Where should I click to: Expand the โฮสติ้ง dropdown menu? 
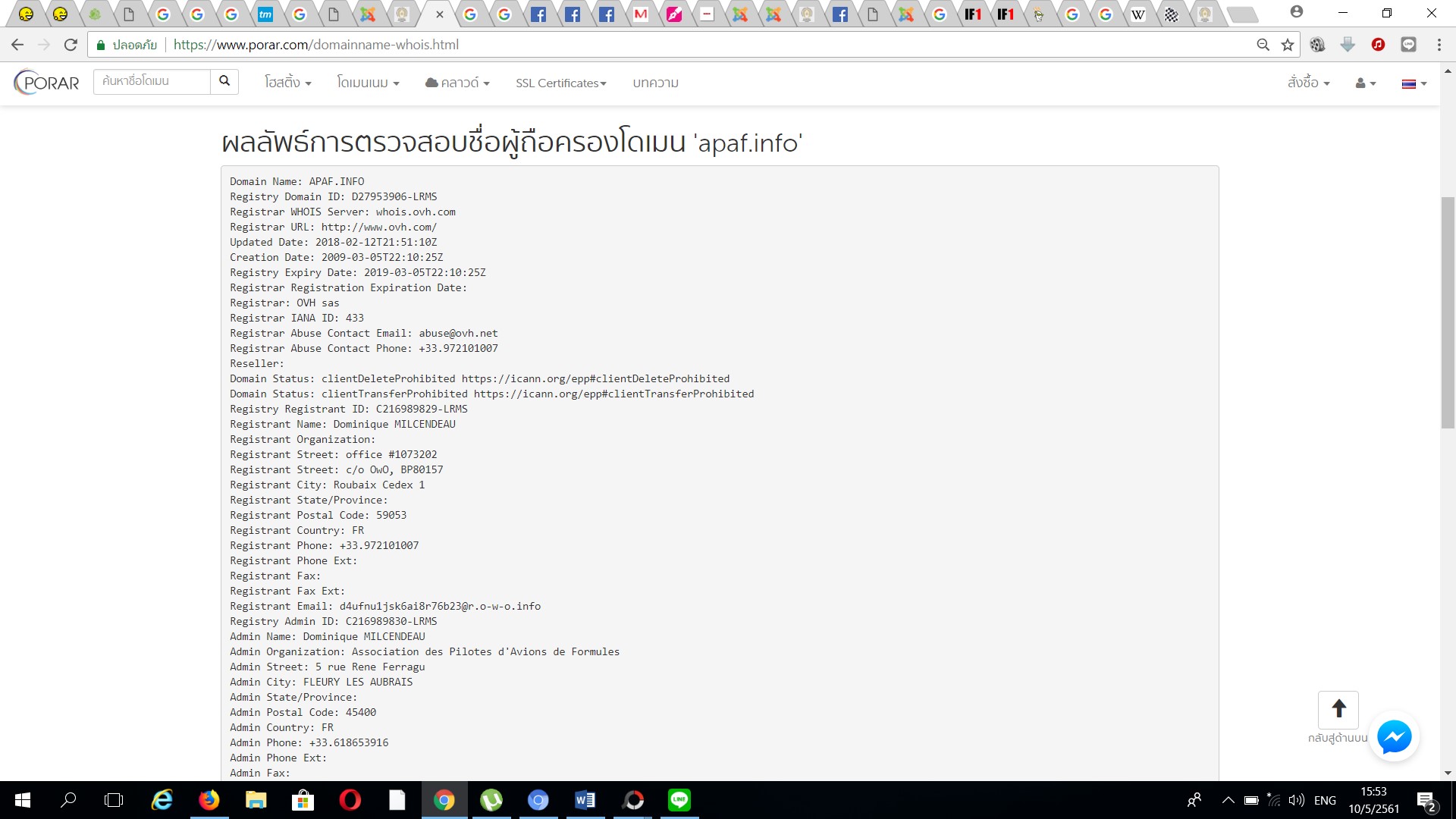pyautogui.click(x=287, y=83)
